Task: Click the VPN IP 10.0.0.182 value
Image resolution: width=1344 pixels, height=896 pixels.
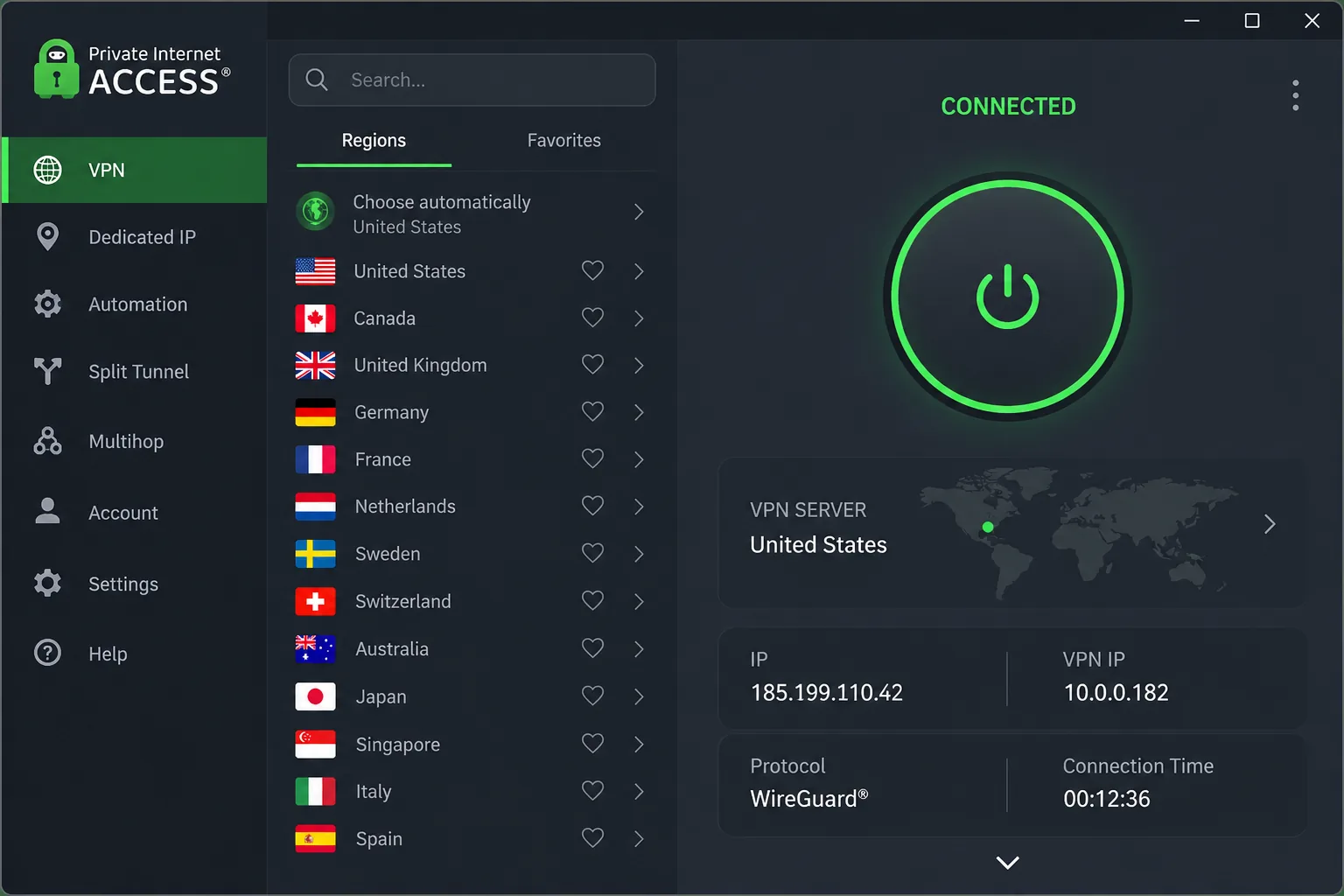Action: click(x=1116, y=693)
